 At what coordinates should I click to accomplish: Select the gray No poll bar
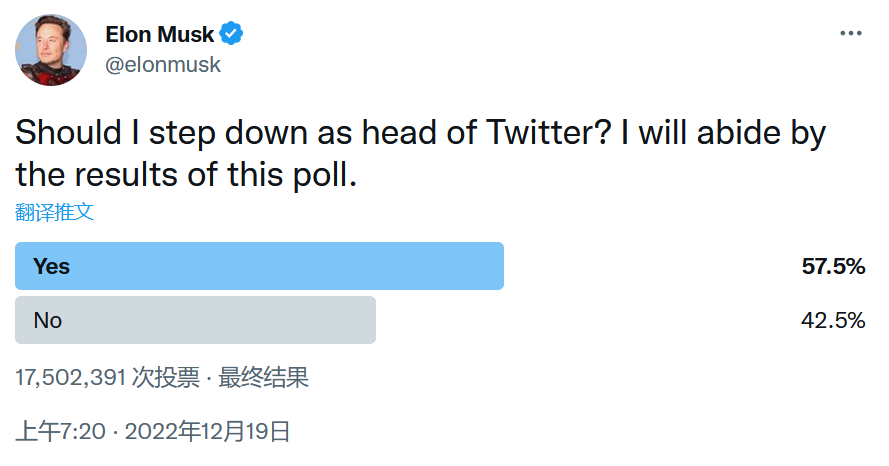click(x=196, y=320)
